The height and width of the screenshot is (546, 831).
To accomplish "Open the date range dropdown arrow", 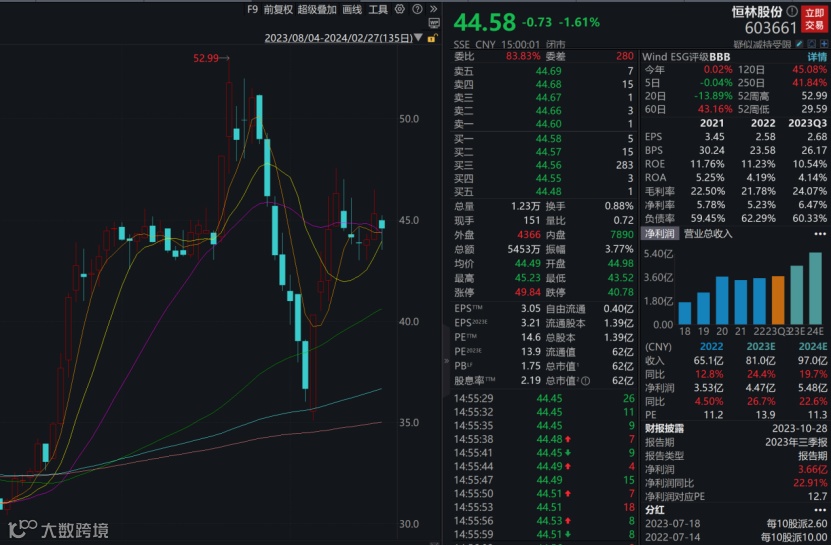I will pyautogui.click(x=419, y=38).
